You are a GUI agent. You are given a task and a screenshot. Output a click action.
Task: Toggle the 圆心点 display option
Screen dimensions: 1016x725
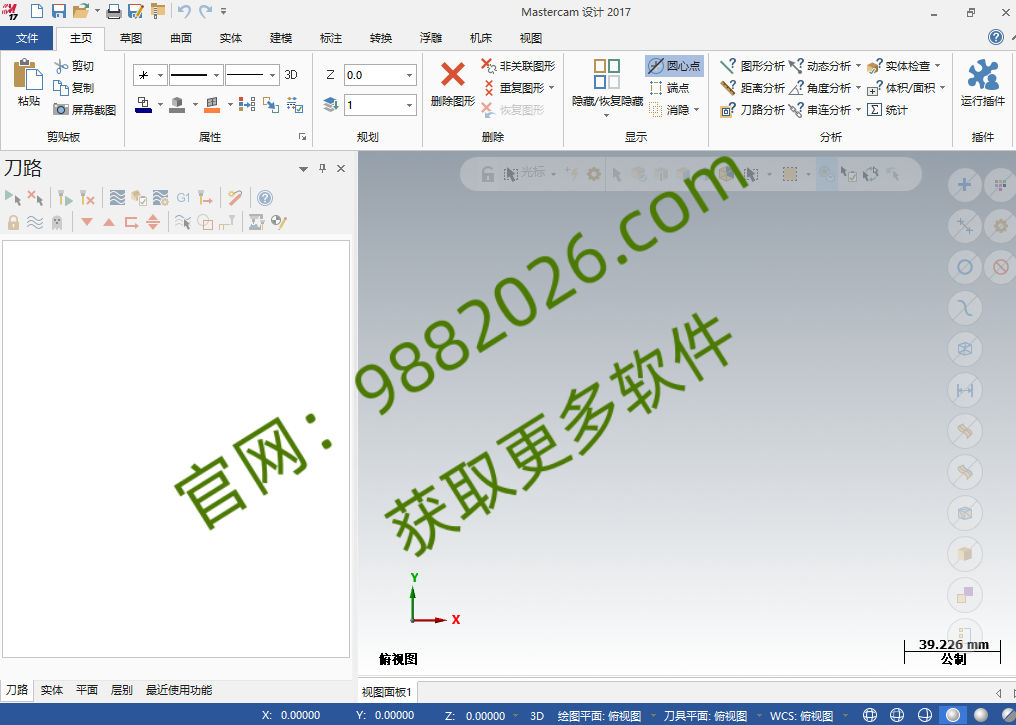click(675, 66)
